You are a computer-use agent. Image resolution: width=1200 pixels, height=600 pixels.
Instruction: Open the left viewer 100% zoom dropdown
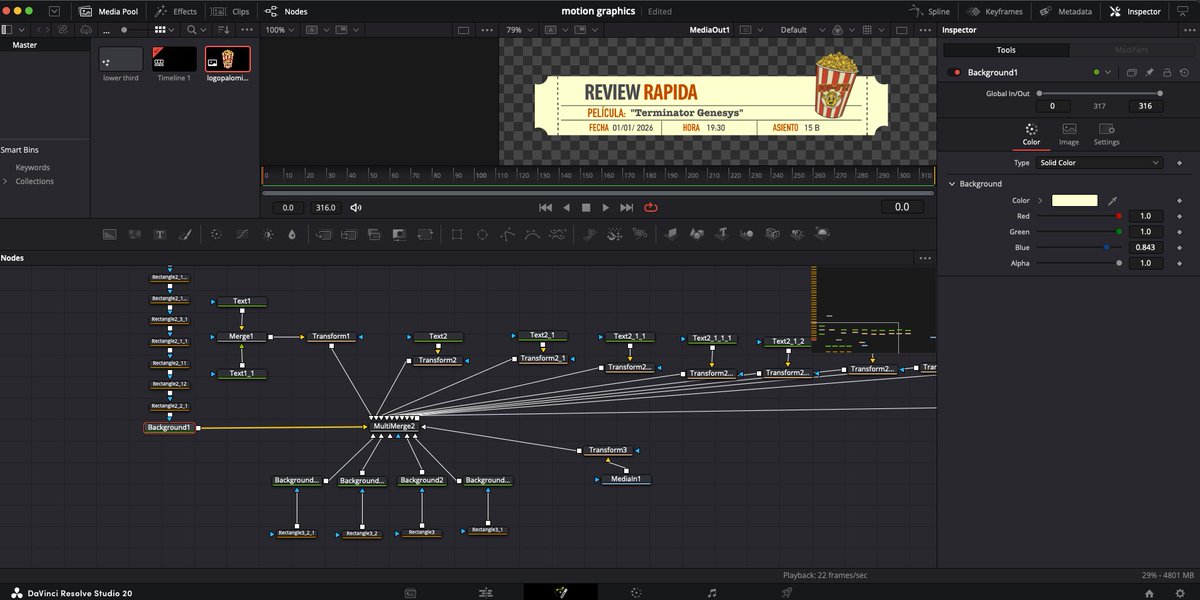[281, 30]
